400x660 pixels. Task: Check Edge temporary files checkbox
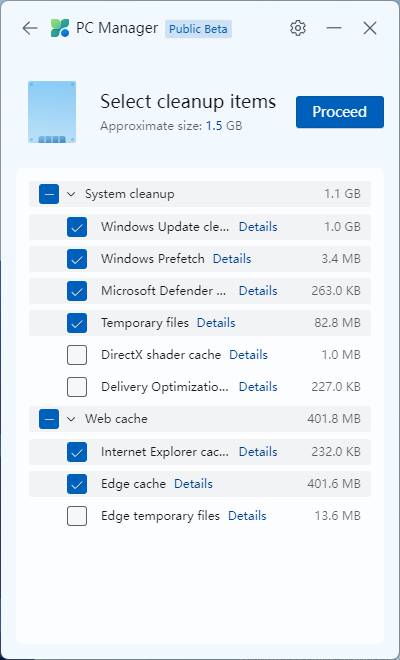[77, 516]
